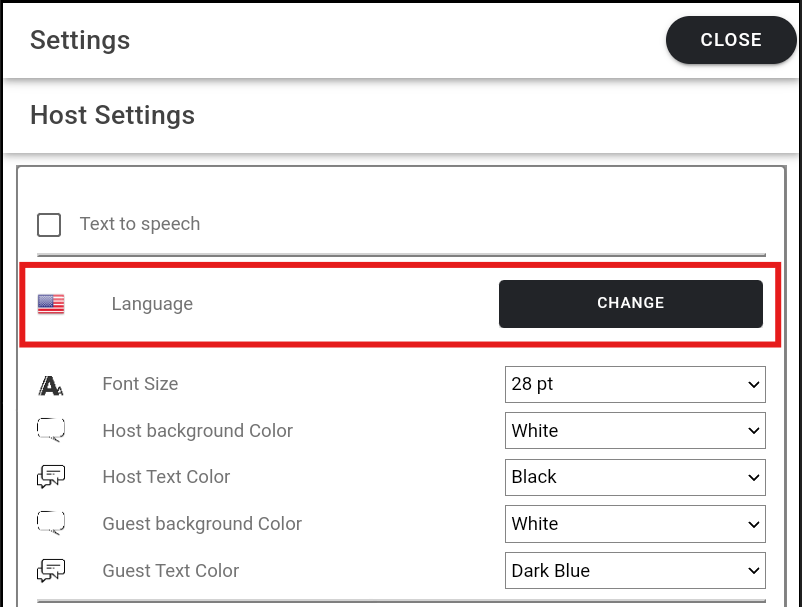The width and height of the screenshot is (802, 607).
Task: Open the Font Size 28 pt dropdown
Action: [x=635, y=384]
